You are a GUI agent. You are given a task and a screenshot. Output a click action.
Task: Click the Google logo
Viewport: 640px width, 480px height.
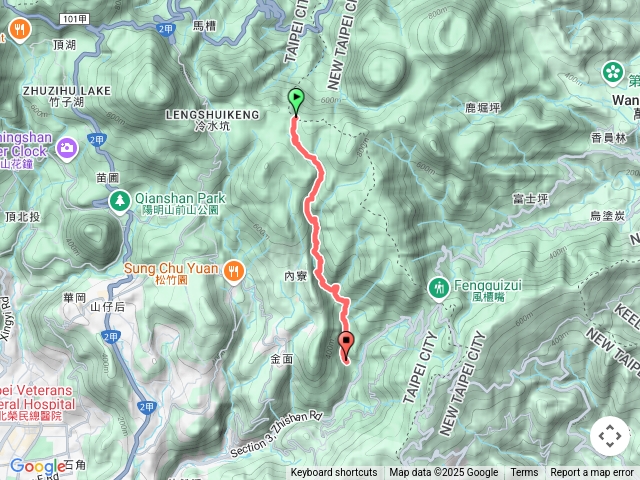click(x=38, y=466)
